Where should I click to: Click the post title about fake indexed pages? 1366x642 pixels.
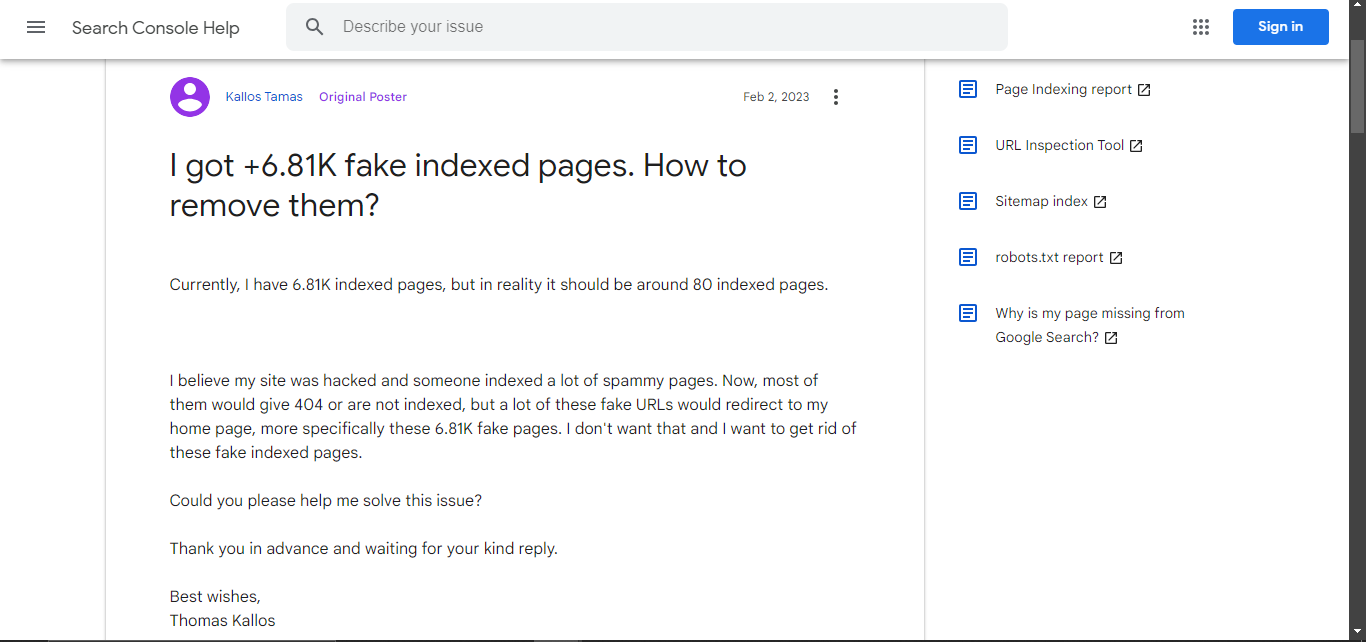(x=458, y=185)
